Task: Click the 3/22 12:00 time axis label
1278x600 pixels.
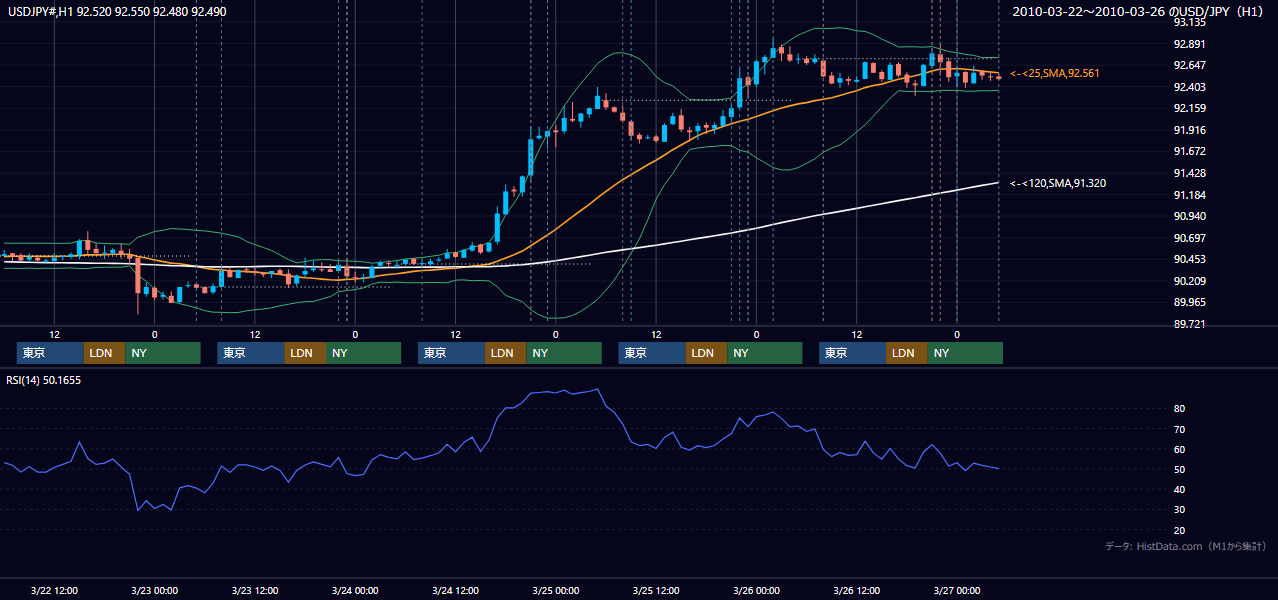Action: click(54, 591)
